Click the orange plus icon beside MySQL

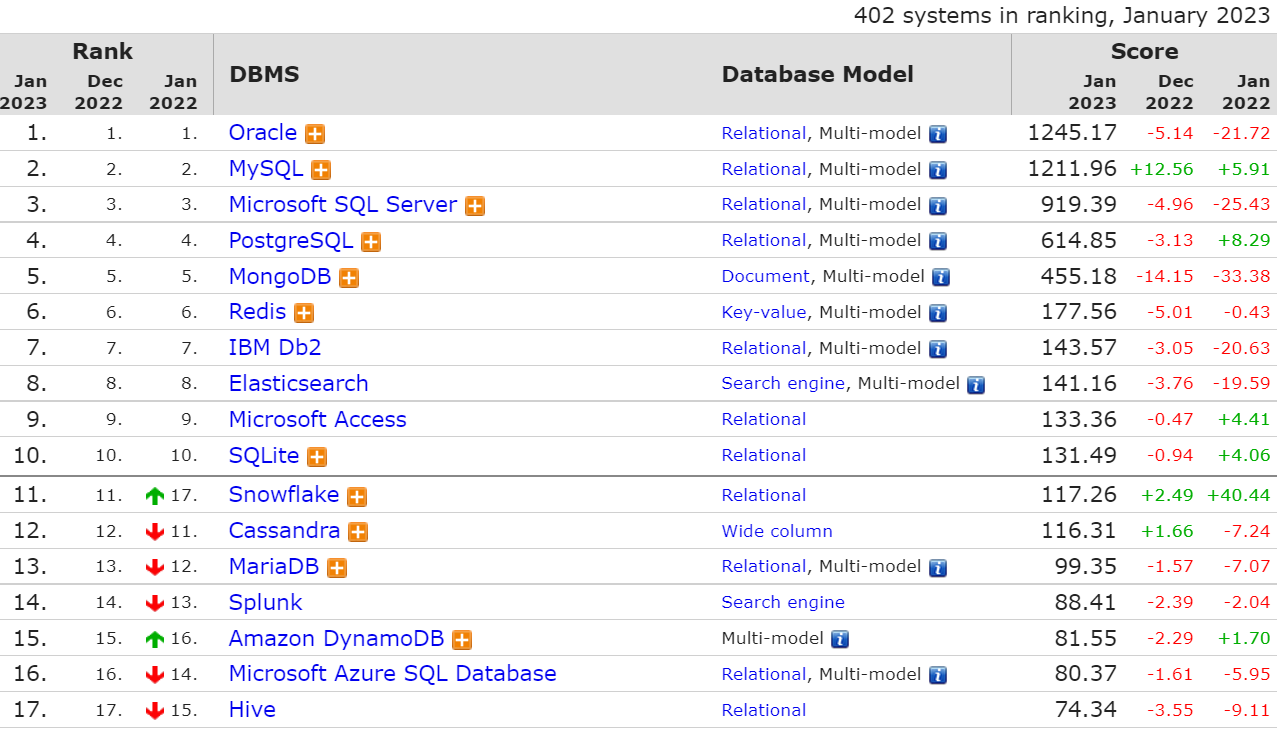[x=321, y=170]
